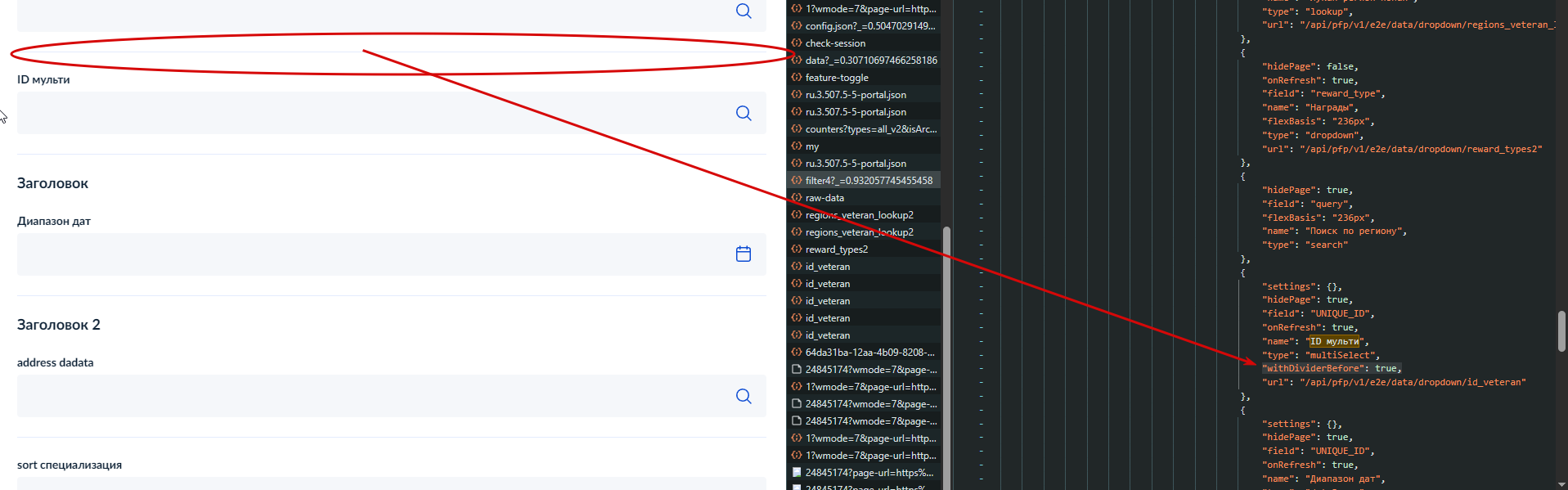Click the Заголовок 2 section heading
Viewport: 1568px width, 490px height.
pyautogui.click(x=59, y=325)
